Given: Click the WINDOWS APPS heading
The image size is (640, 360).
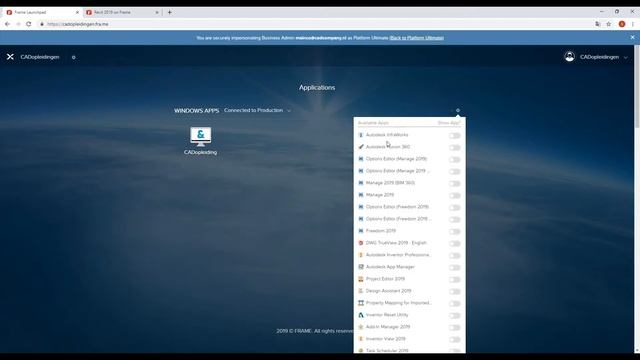Looking at the screenshot, I should tap(196, 111).
